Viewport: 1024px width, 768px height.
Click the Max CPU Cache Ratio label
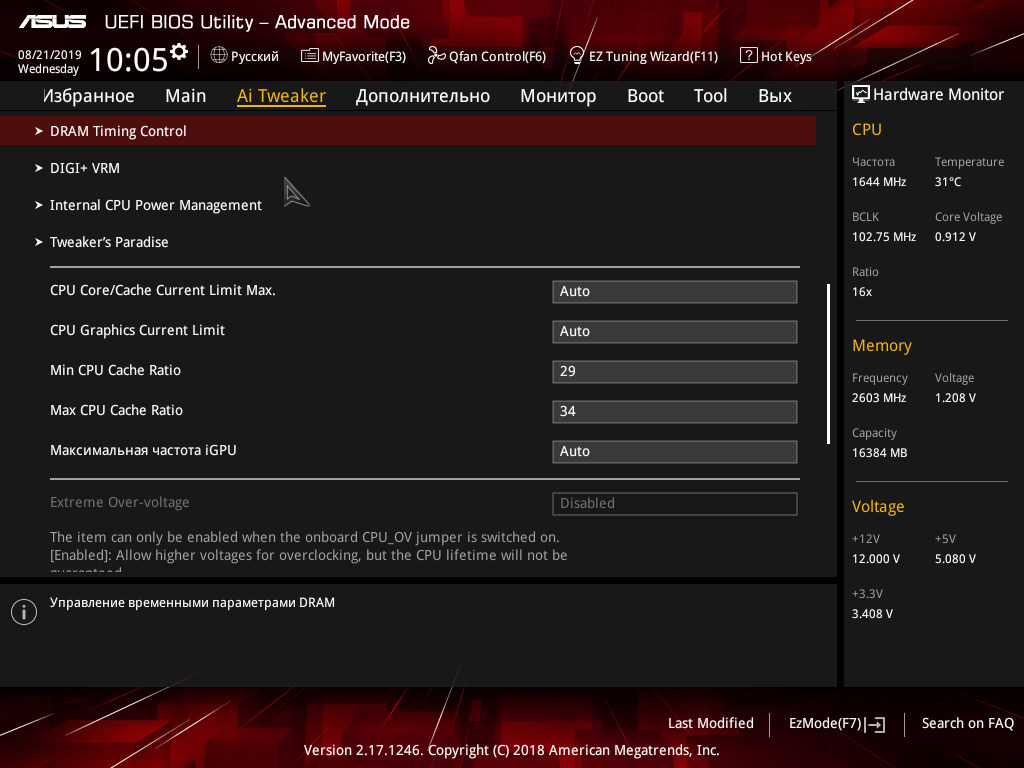point(116,410)
